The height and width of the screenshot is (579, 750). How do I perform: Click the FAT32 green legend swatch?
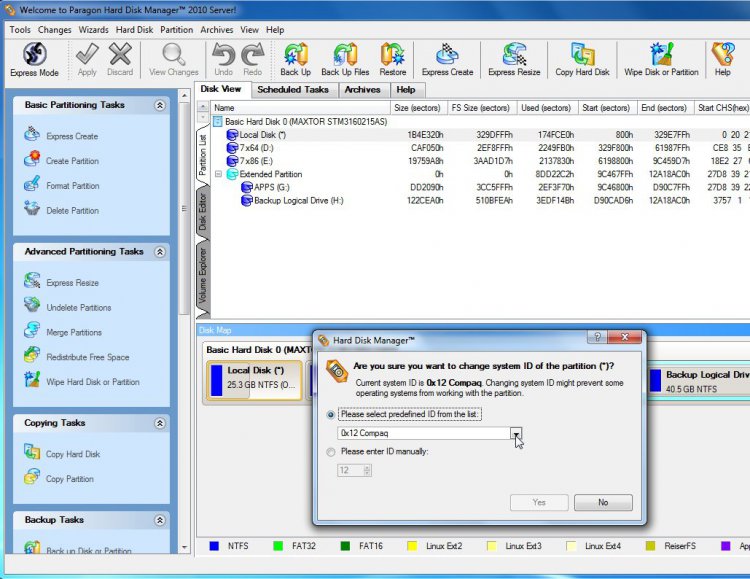point(278,546)
